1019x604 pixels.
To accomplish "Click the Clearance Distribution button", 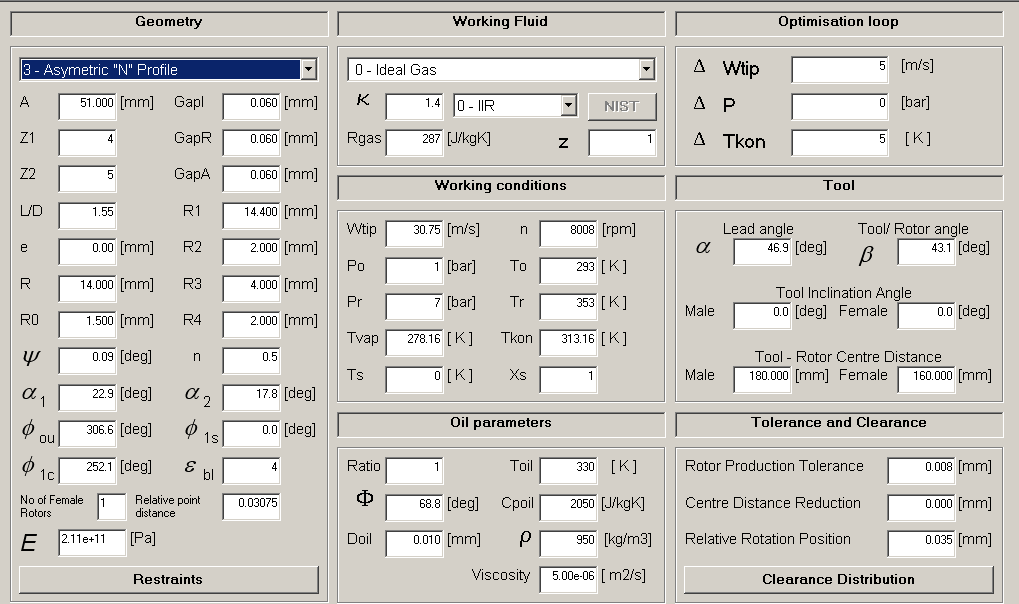I will [838, 579].
